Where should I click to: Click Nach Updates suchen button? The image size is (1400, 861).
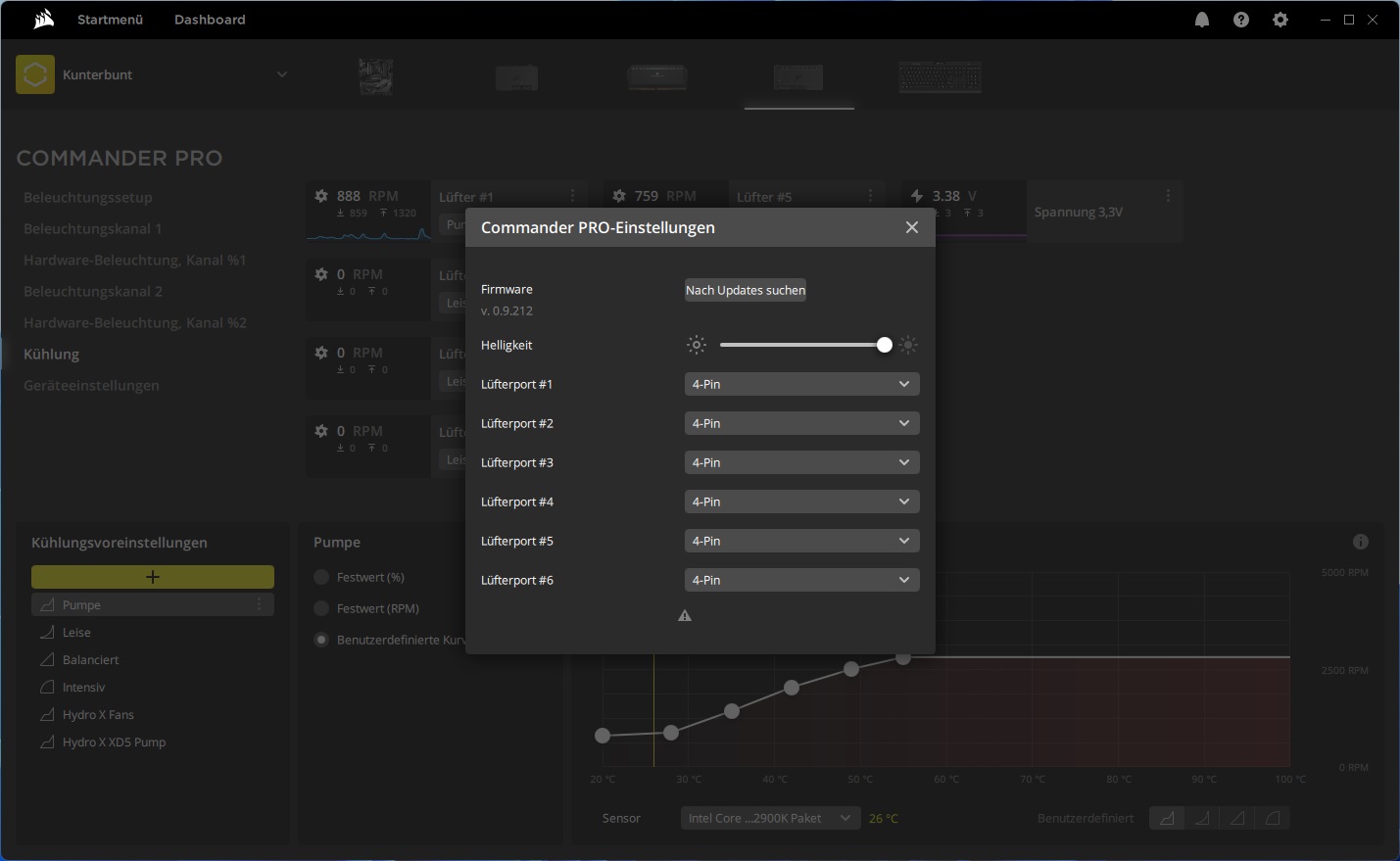pyautogui.click(x=746, y=290)
